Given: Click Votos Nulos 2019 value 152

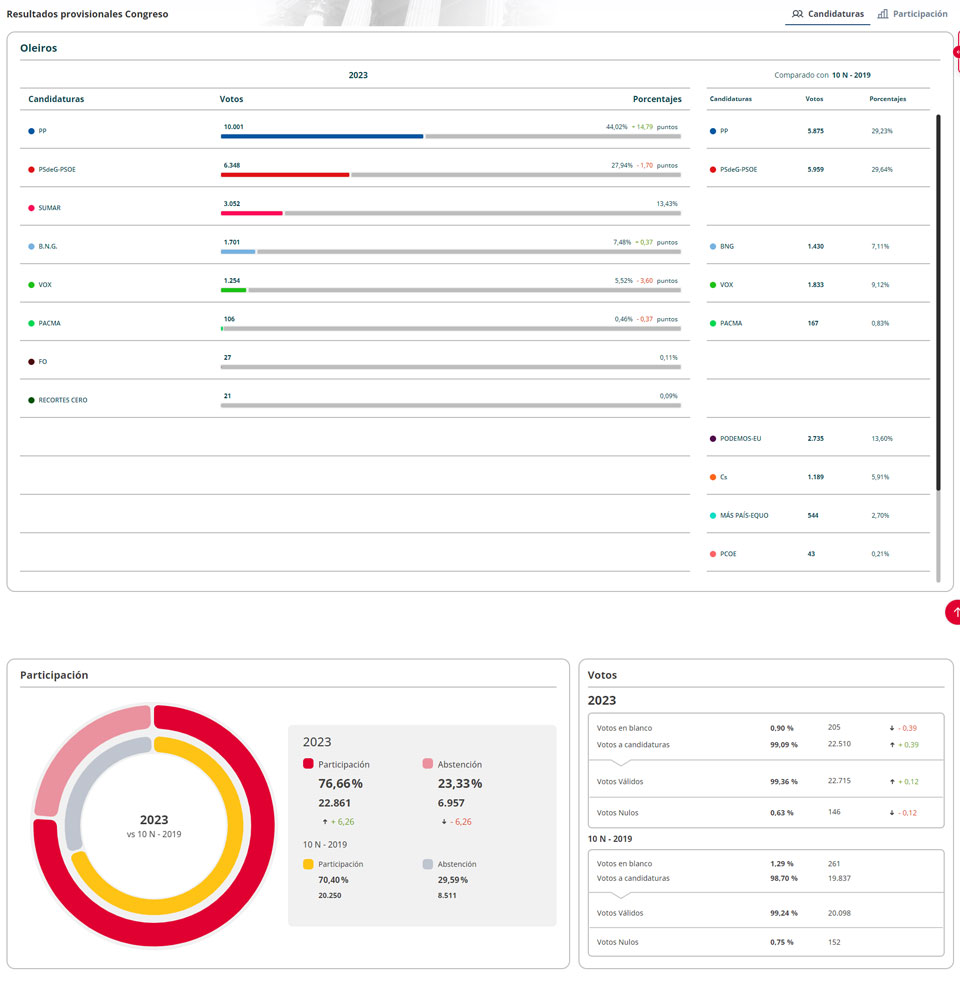Looking at the screenshot, I should (834, 942).
